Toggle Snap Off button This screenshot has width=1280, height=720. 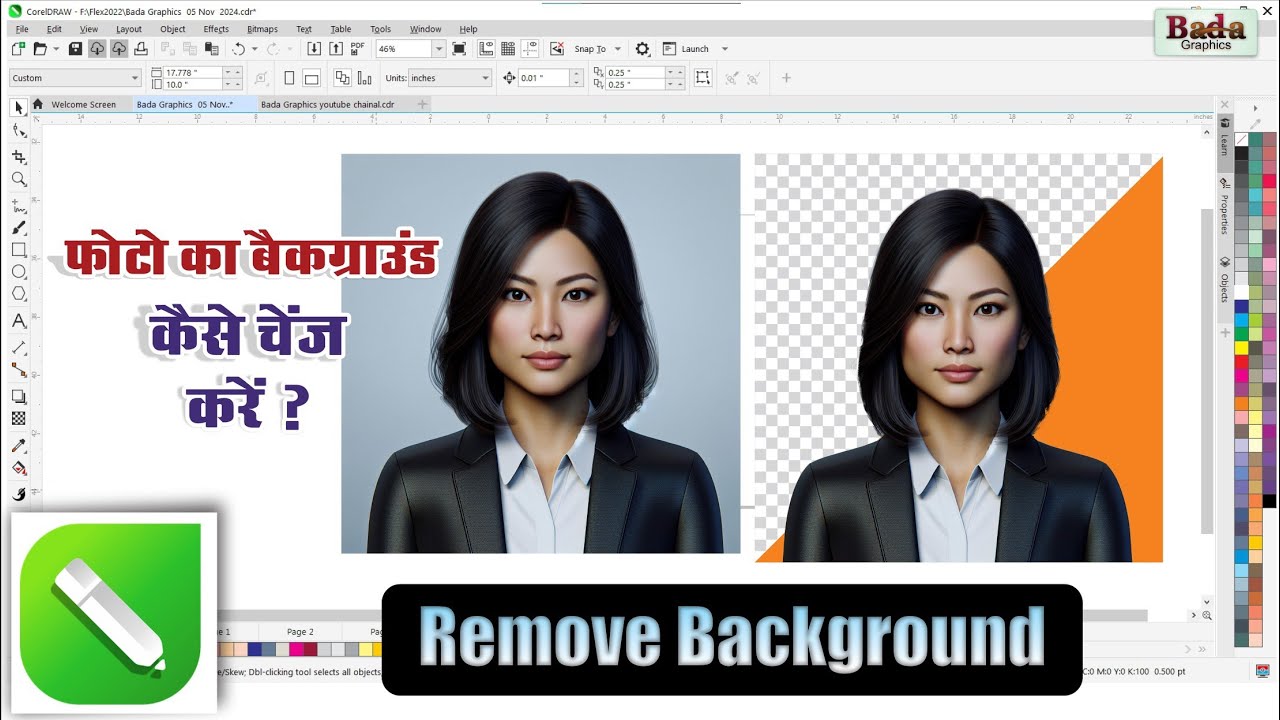(557, 48)
